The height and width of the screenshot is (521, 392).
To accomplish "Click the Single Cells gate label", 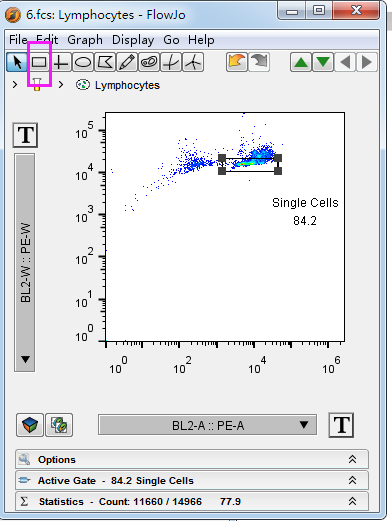I will pos(305,203).
